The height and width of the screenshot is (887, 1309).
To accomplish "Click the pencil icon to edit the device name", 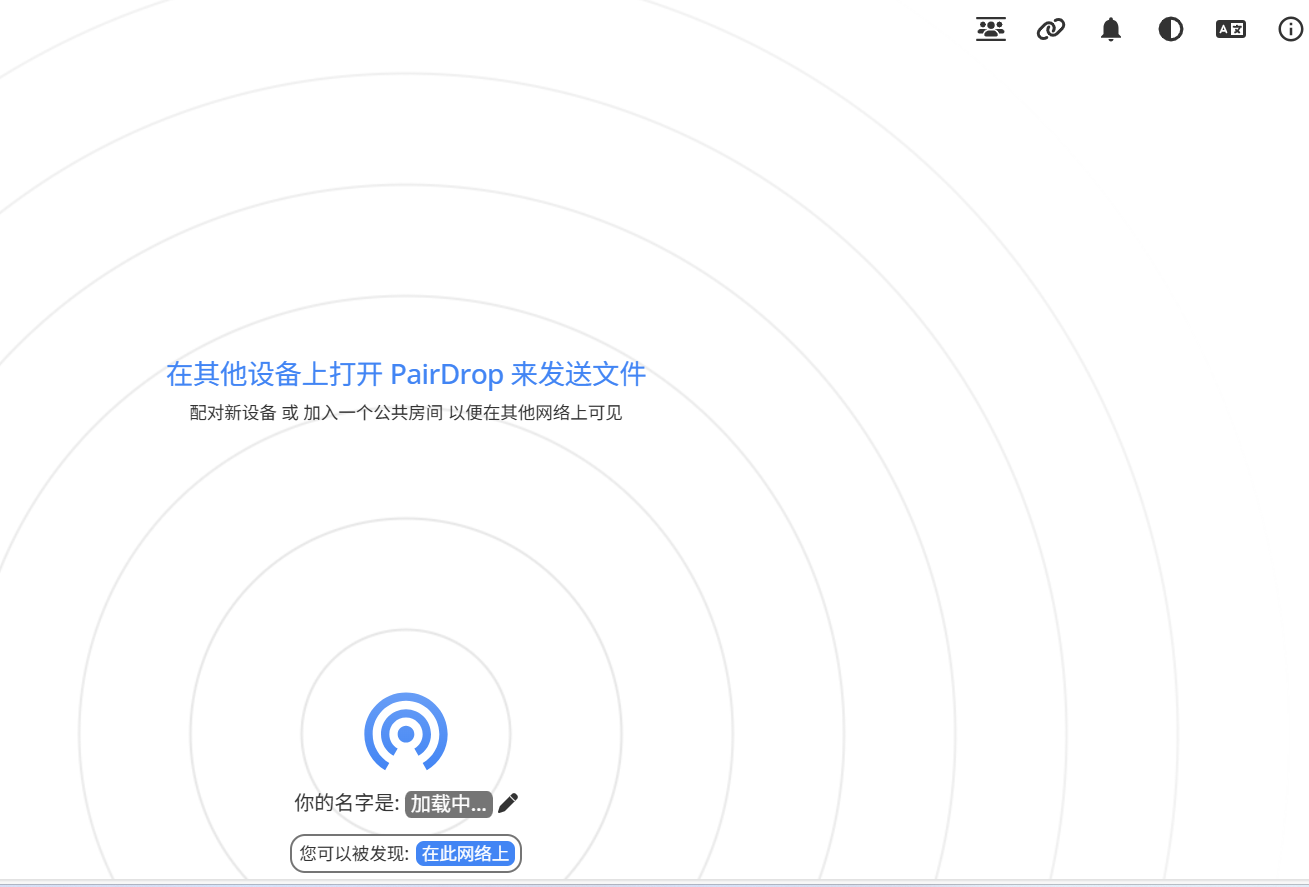I will coord(508,803).
